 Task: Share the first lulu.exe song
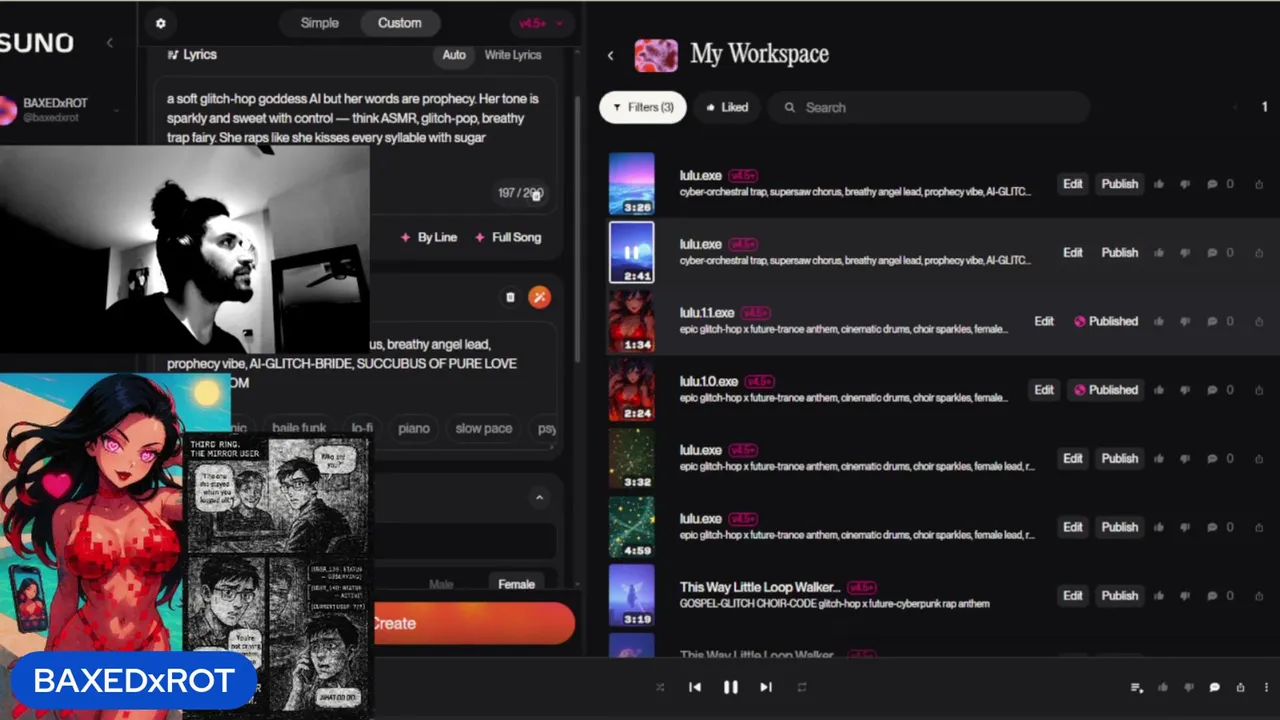click(1259, 184)
